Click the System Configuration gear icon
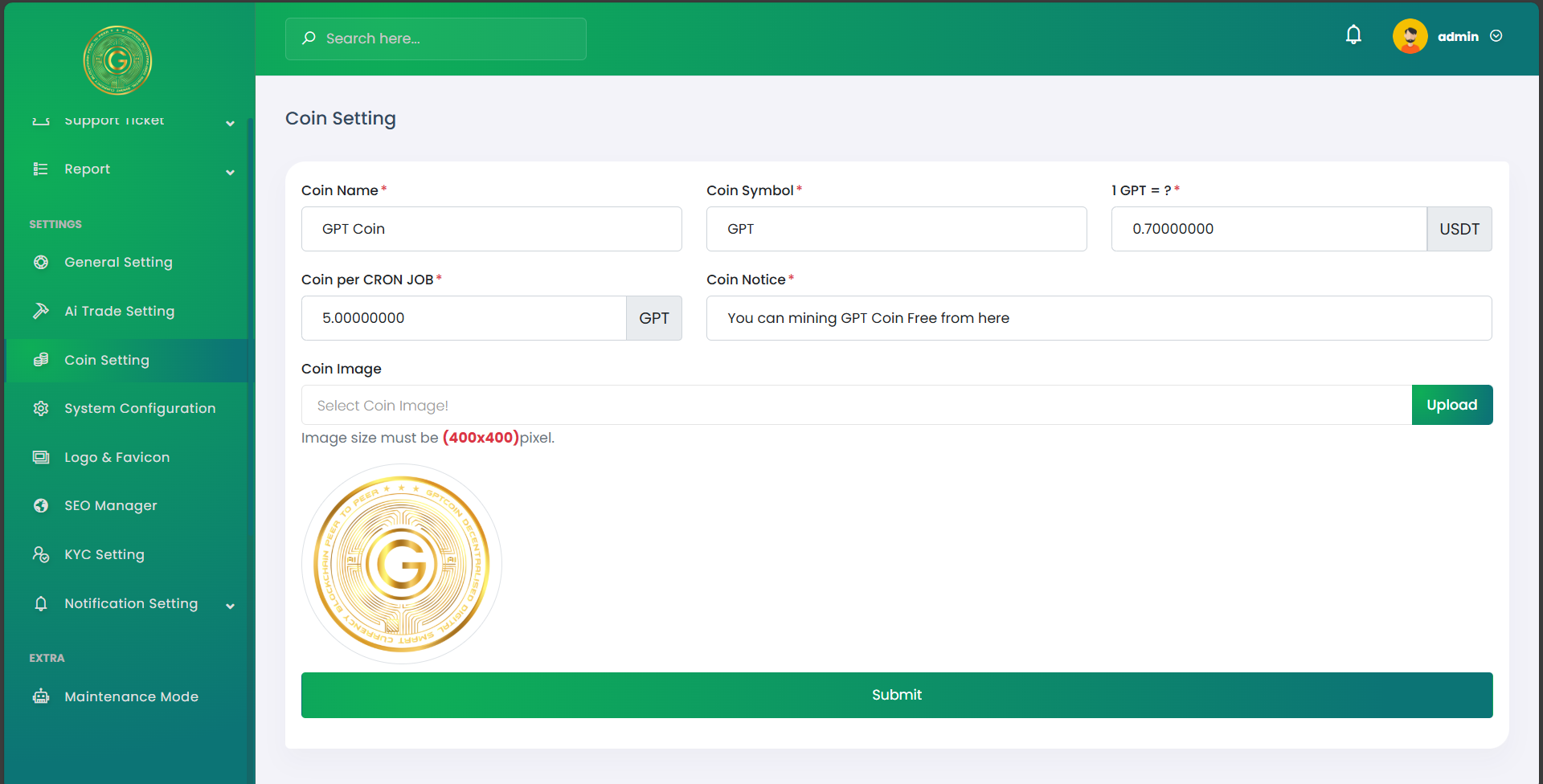The height and width of the screenshot is (784, 1543). [41, 408]
